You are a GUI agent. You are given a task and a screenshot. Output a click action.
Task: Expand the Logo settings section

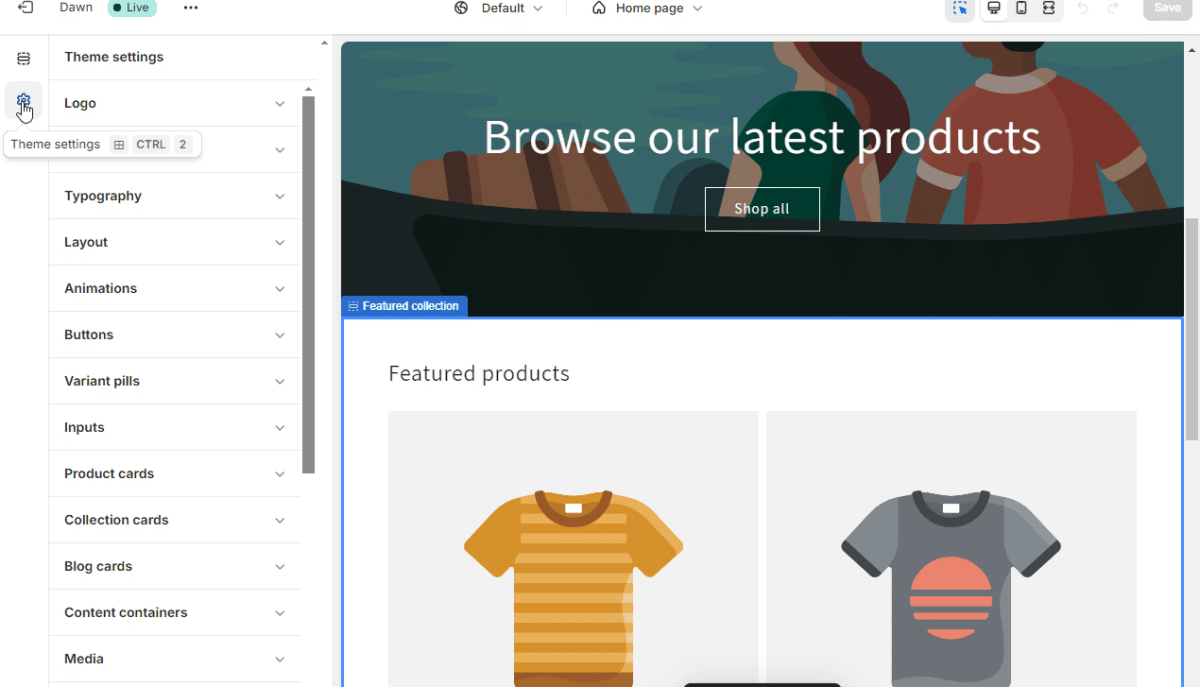click(x=175, y=103)
